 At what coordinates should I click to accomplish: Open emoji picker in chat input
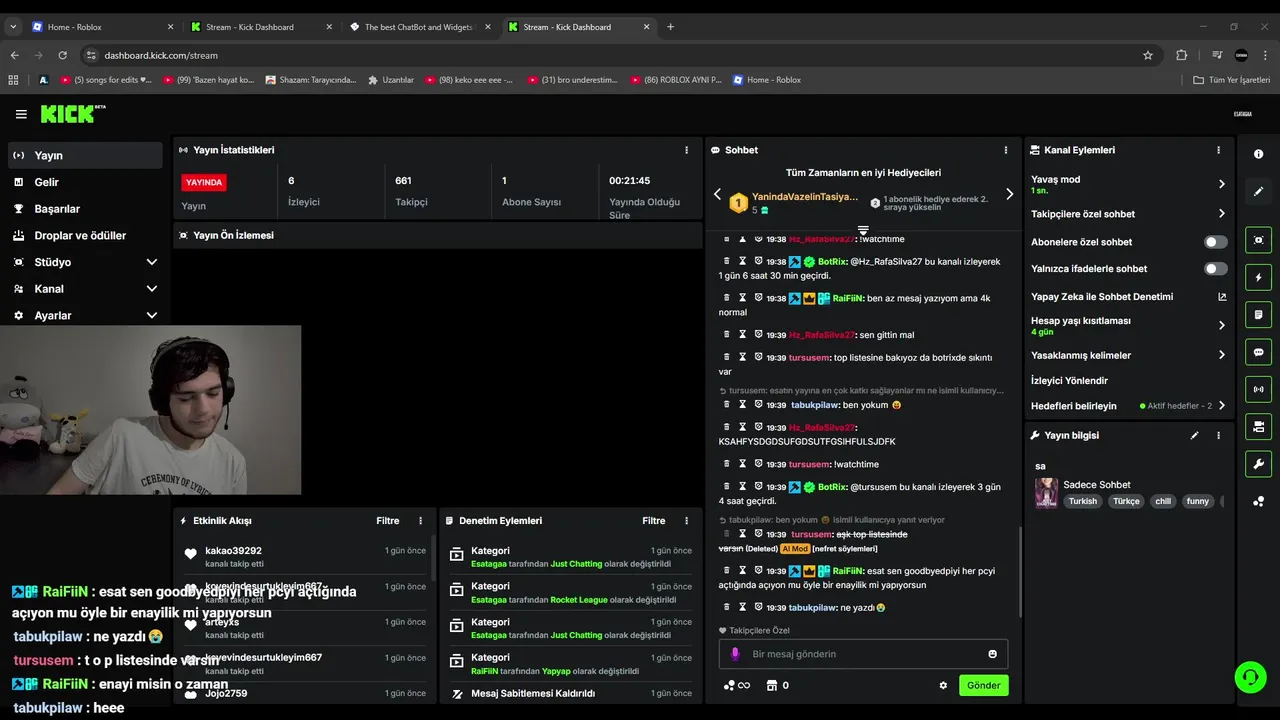tap(992, 654)
